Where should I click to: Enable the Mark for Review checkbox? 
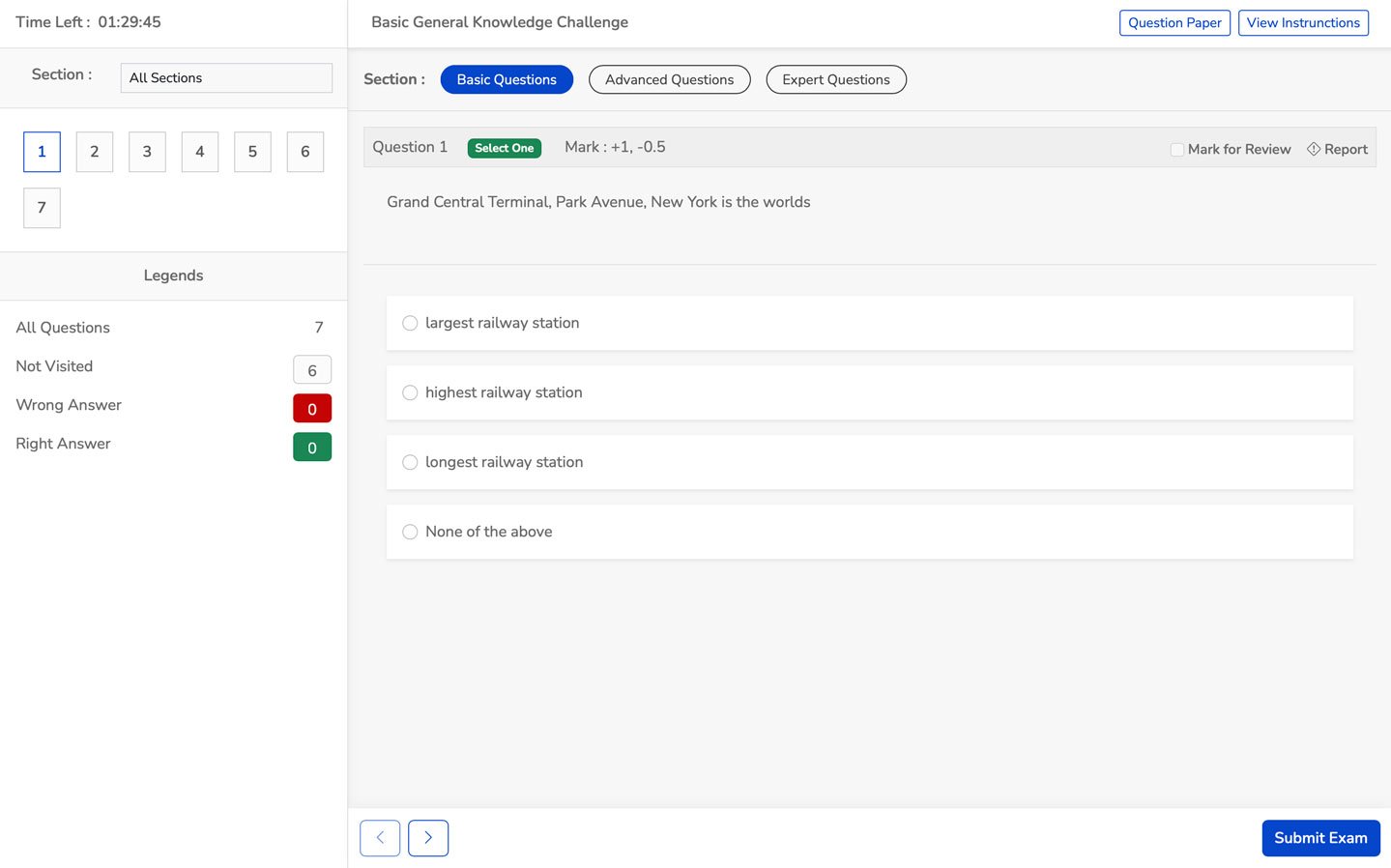(1176, 150)
